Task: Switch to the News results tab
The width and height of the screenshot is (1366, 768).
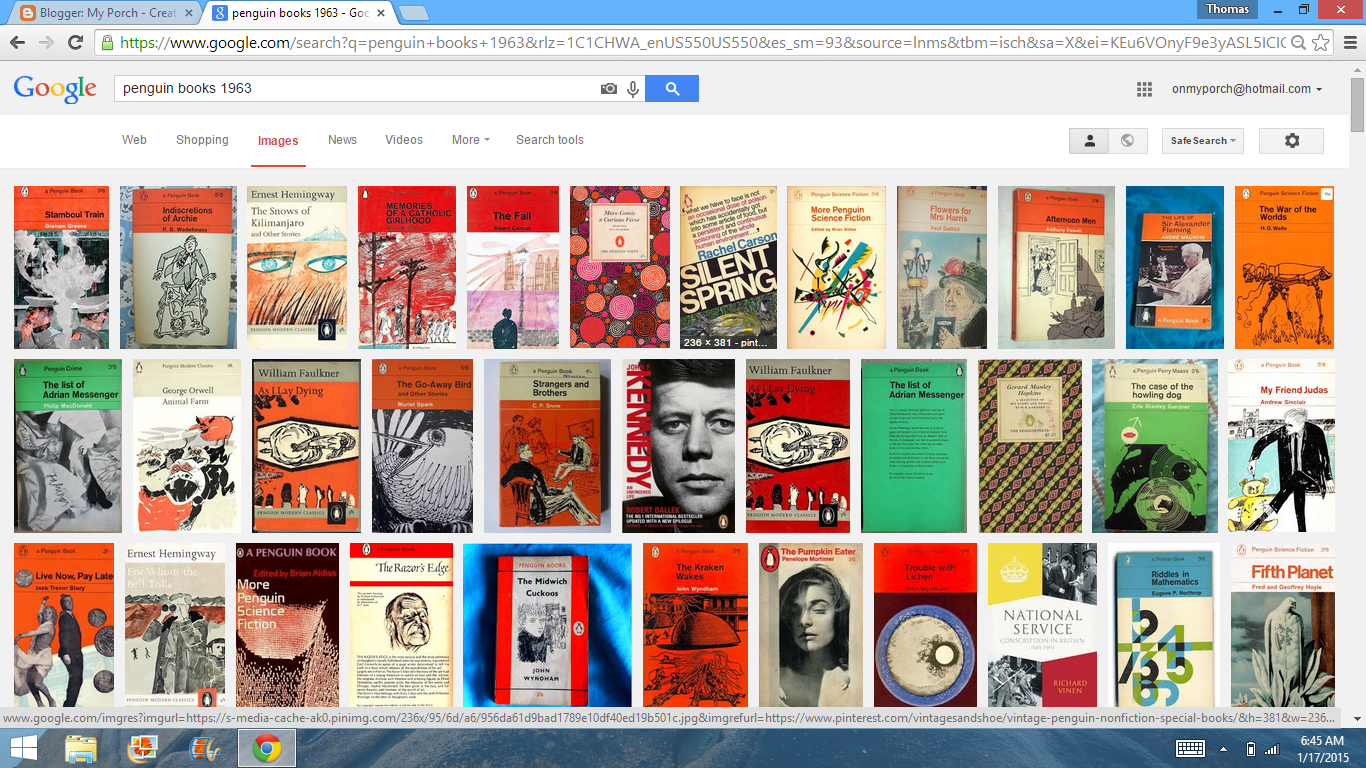Action: [342, 140]
